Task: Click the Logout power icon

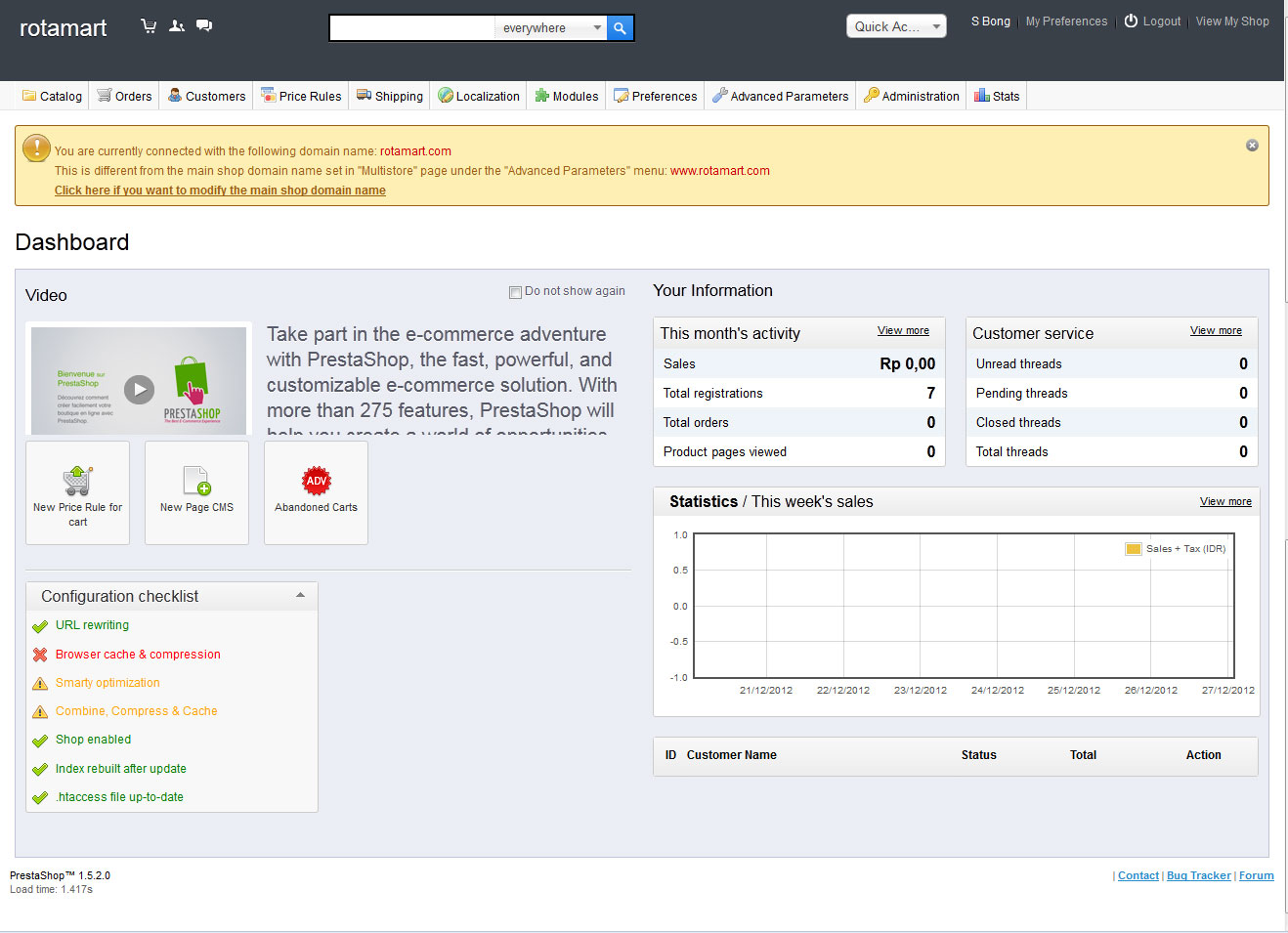Action: pyautogui.click(x=1131, y=21)
